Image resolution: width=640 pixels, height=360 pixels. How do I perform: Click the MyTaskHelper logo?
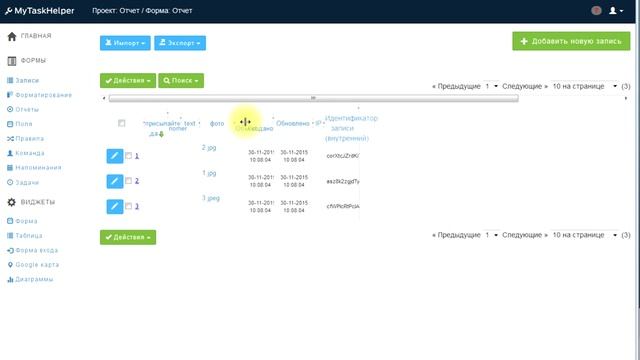click(x=40, y=11)
